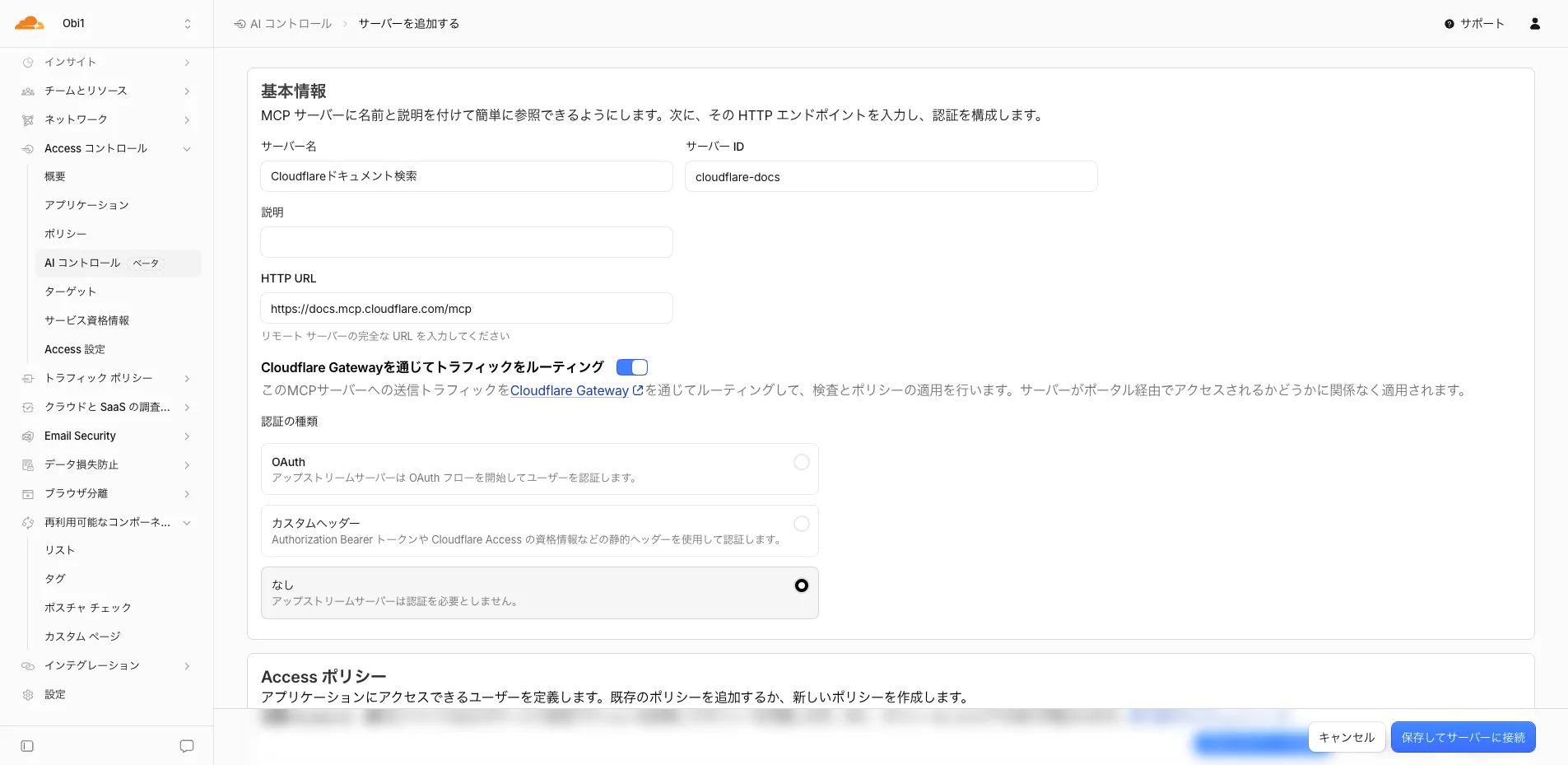
Task: Click the クラウドと SaaS の調査 icon
Action: (x=28, y=408)
